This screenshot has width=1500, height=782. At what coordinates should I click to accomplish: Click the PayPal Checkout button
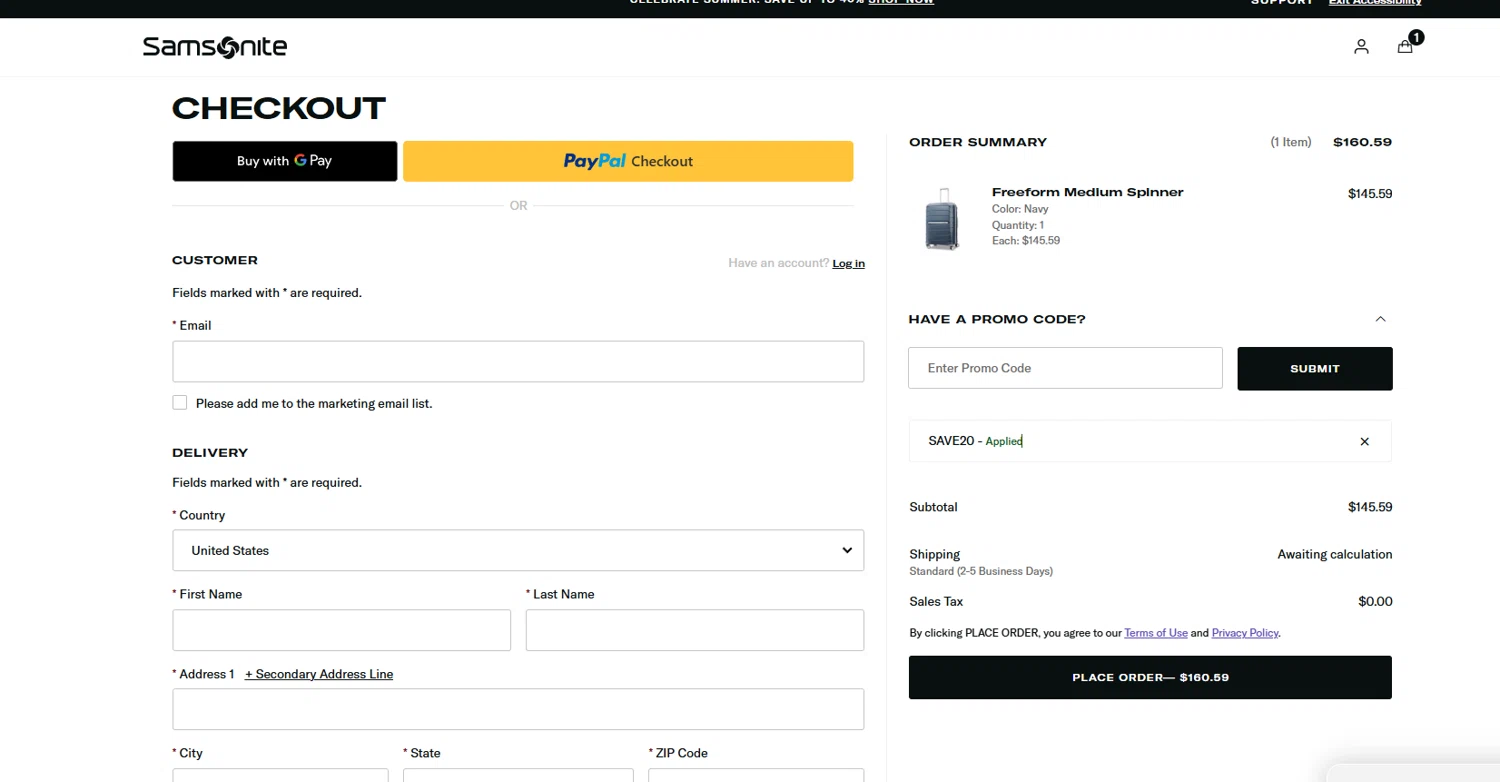pyautogui.click(x=628, y=161)
